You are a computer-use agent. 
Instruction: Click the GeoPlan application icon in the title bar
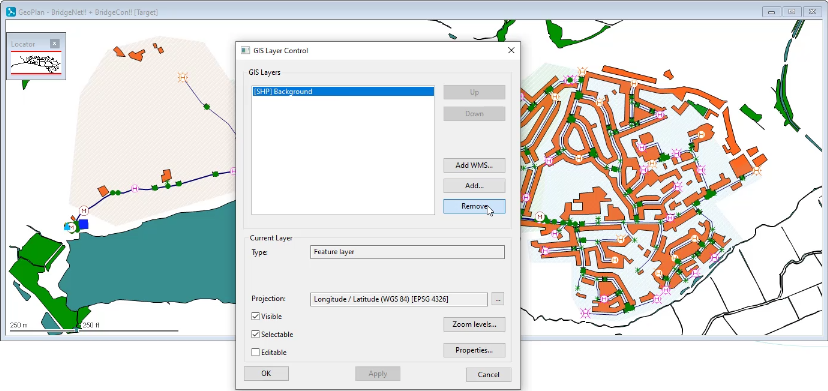pos(11,12)
